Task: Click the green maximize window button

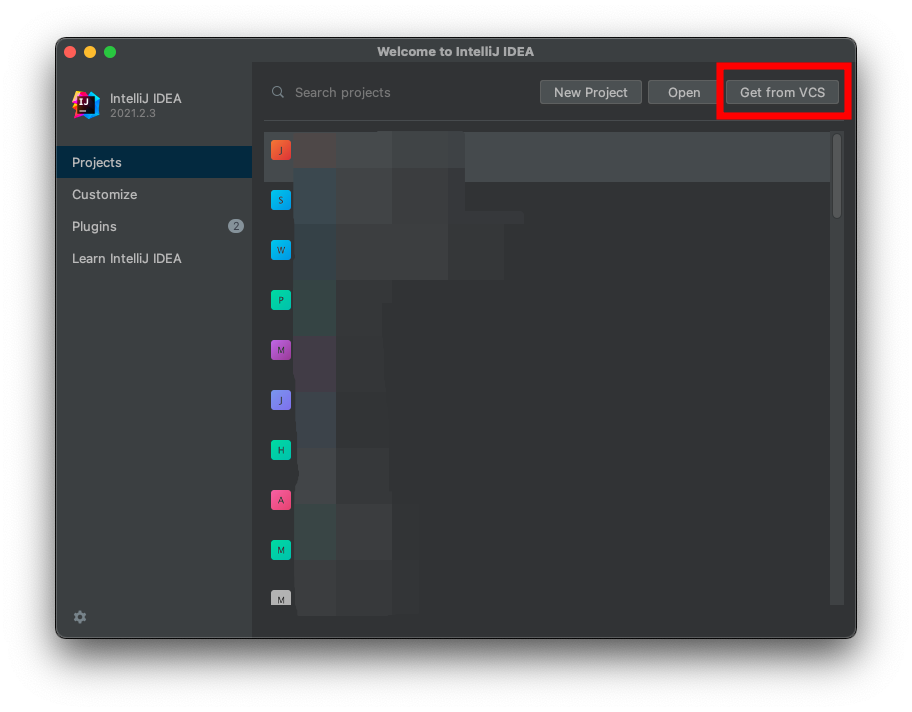Action: (x=110, y=52)
